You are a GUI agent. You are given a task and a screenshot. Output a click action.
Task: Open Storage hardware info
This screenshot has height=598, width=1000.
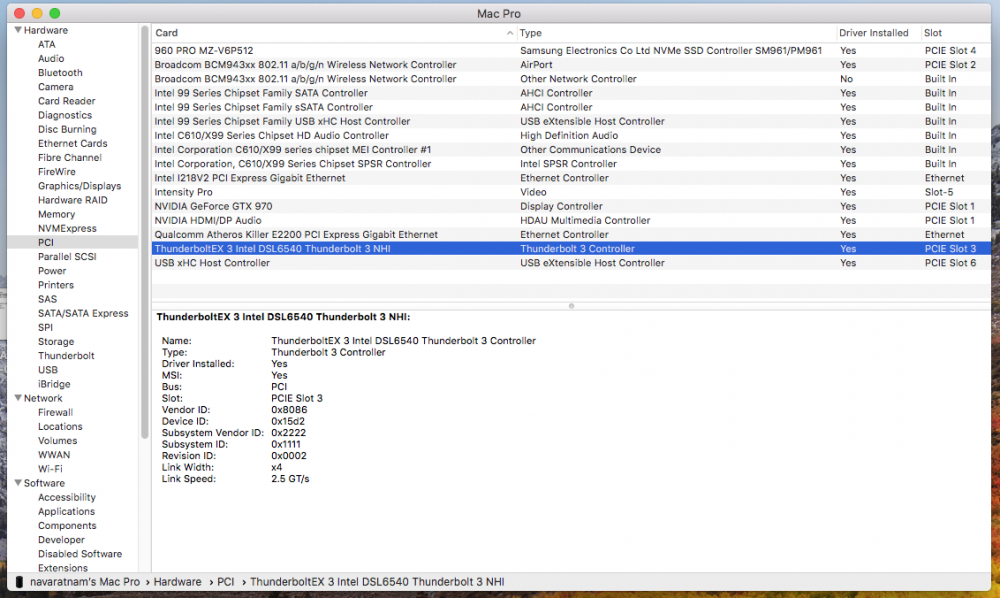(x=55, y=342)
